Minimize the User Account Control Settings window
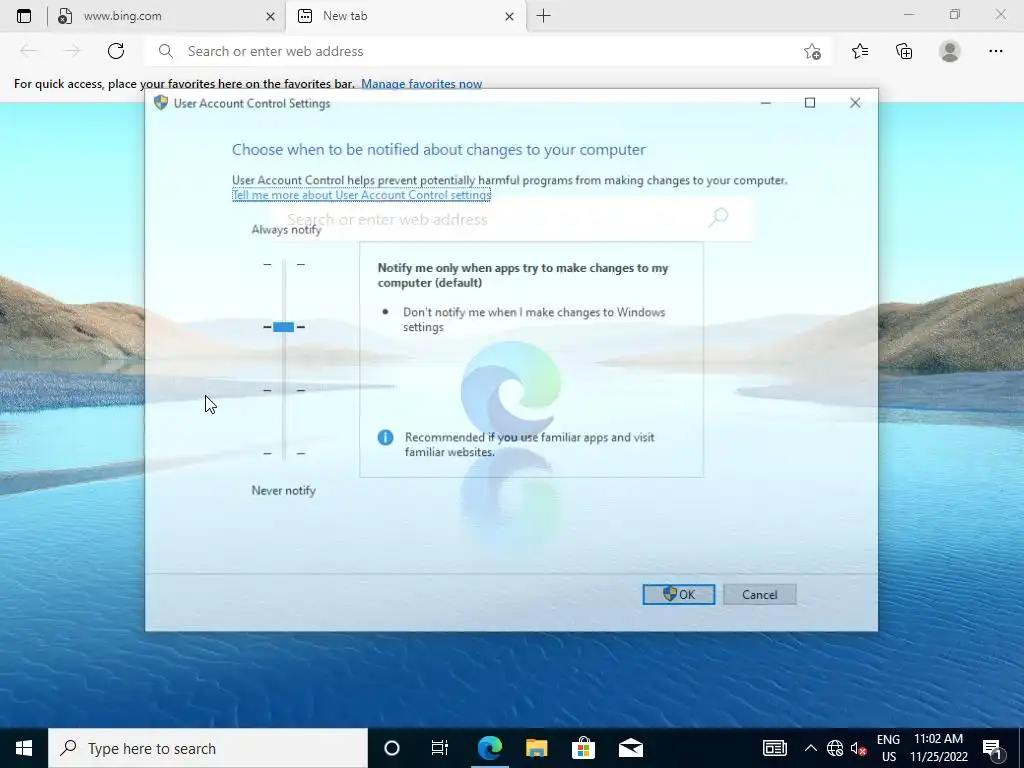Screen dimensions: 1024x768 point(765,103)
